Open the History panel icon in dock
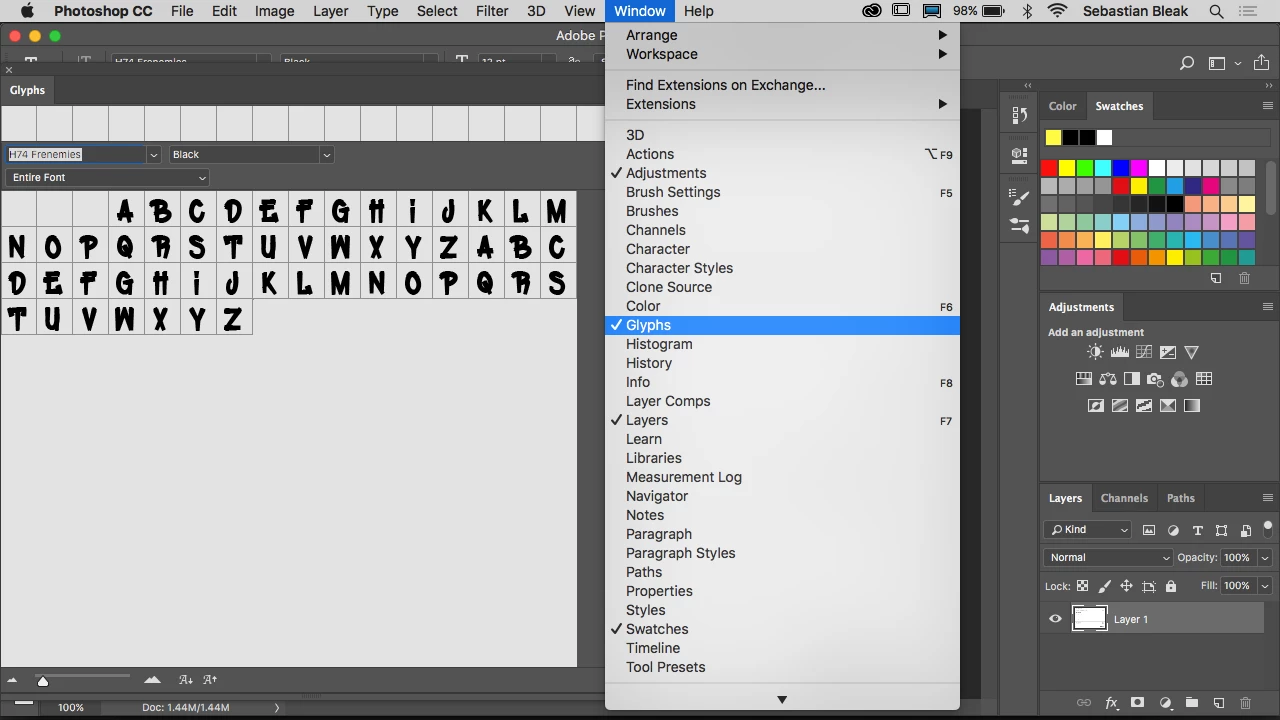Screen dimensions: 1280x720 [1019, 116]
